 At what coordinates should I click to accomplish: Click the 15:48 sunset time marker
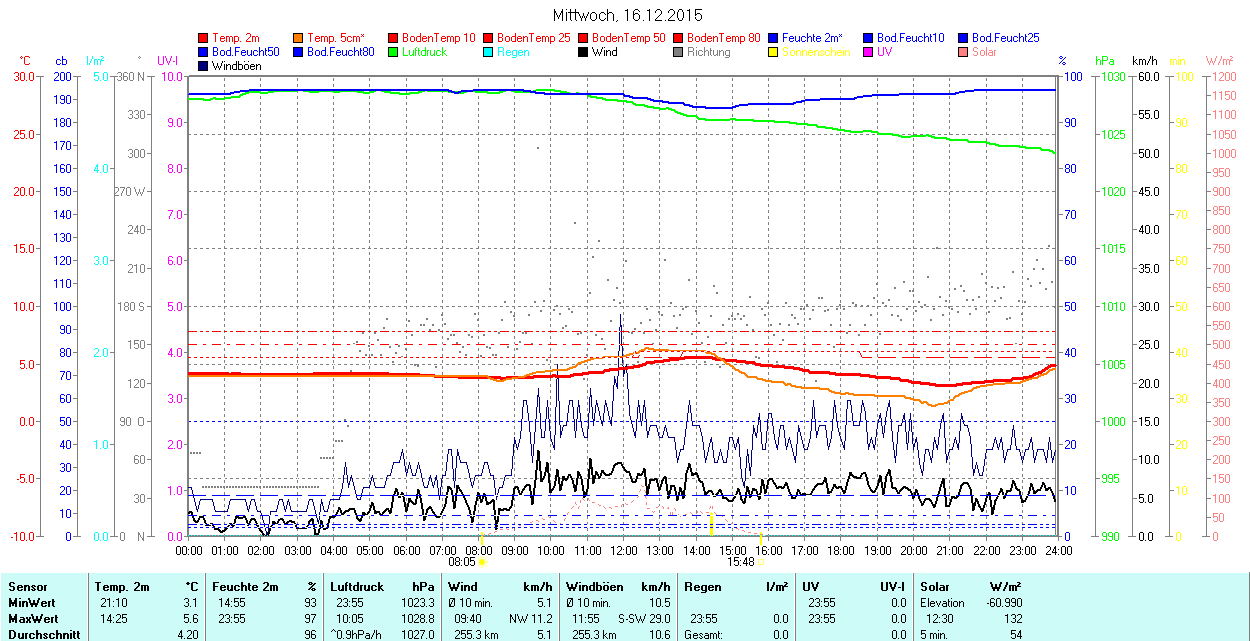pyautogui.click(x=740, y=562)
